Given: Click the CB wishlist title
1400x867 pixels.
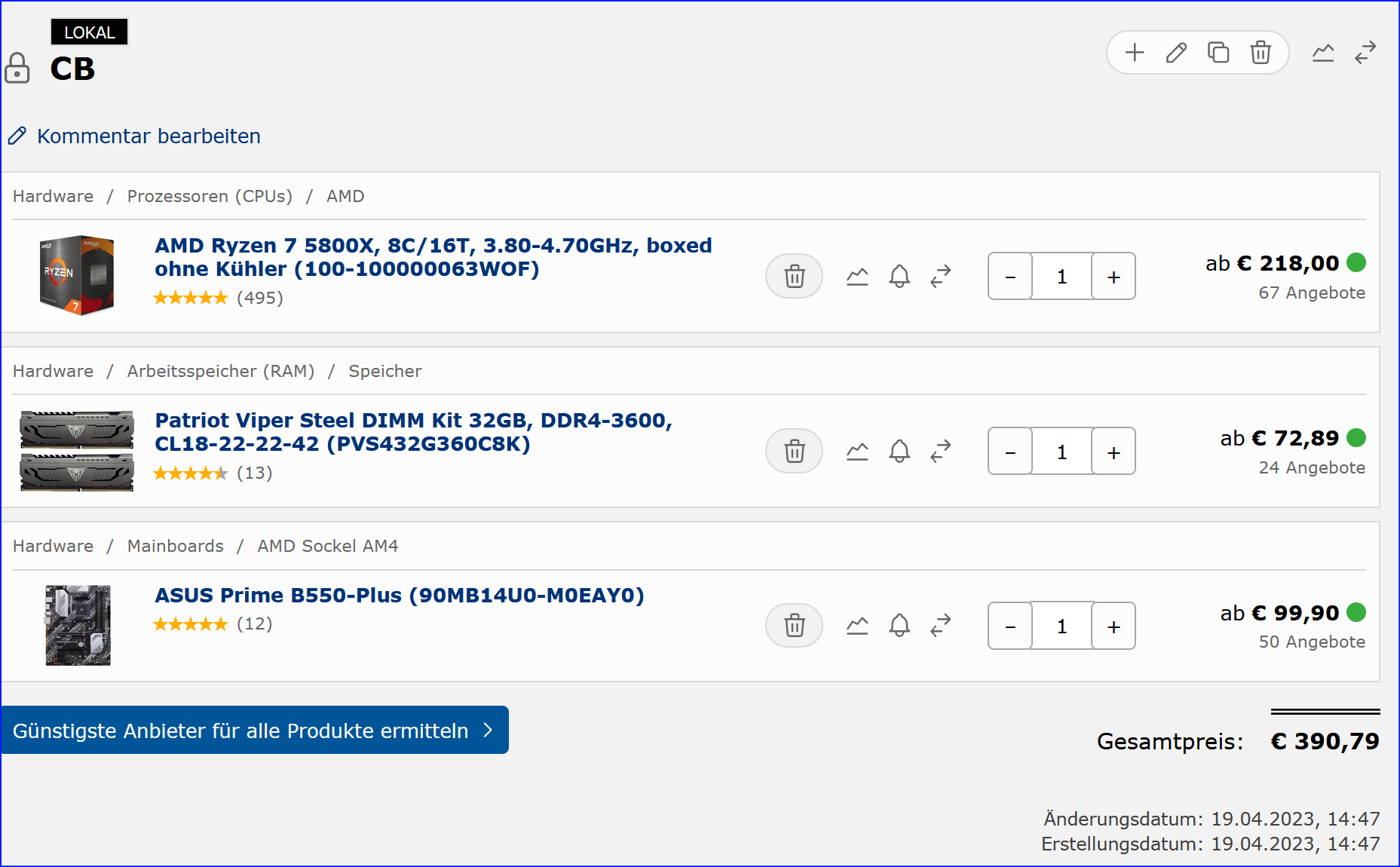Looking at the screenshot, I should pos(72,69).
